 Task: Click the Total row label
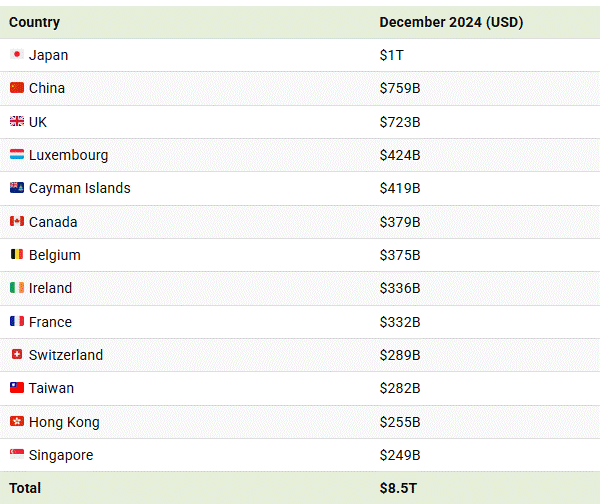tap(25, 488)
